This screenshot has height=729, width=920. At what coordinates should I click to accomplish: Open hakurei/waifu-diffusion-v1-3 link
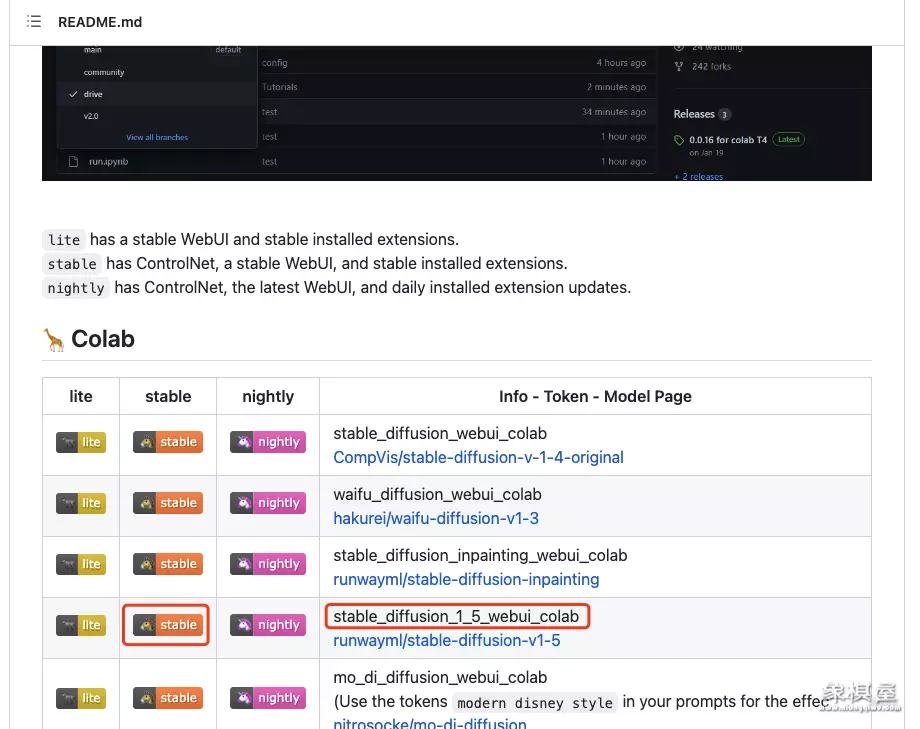(436, 518)
